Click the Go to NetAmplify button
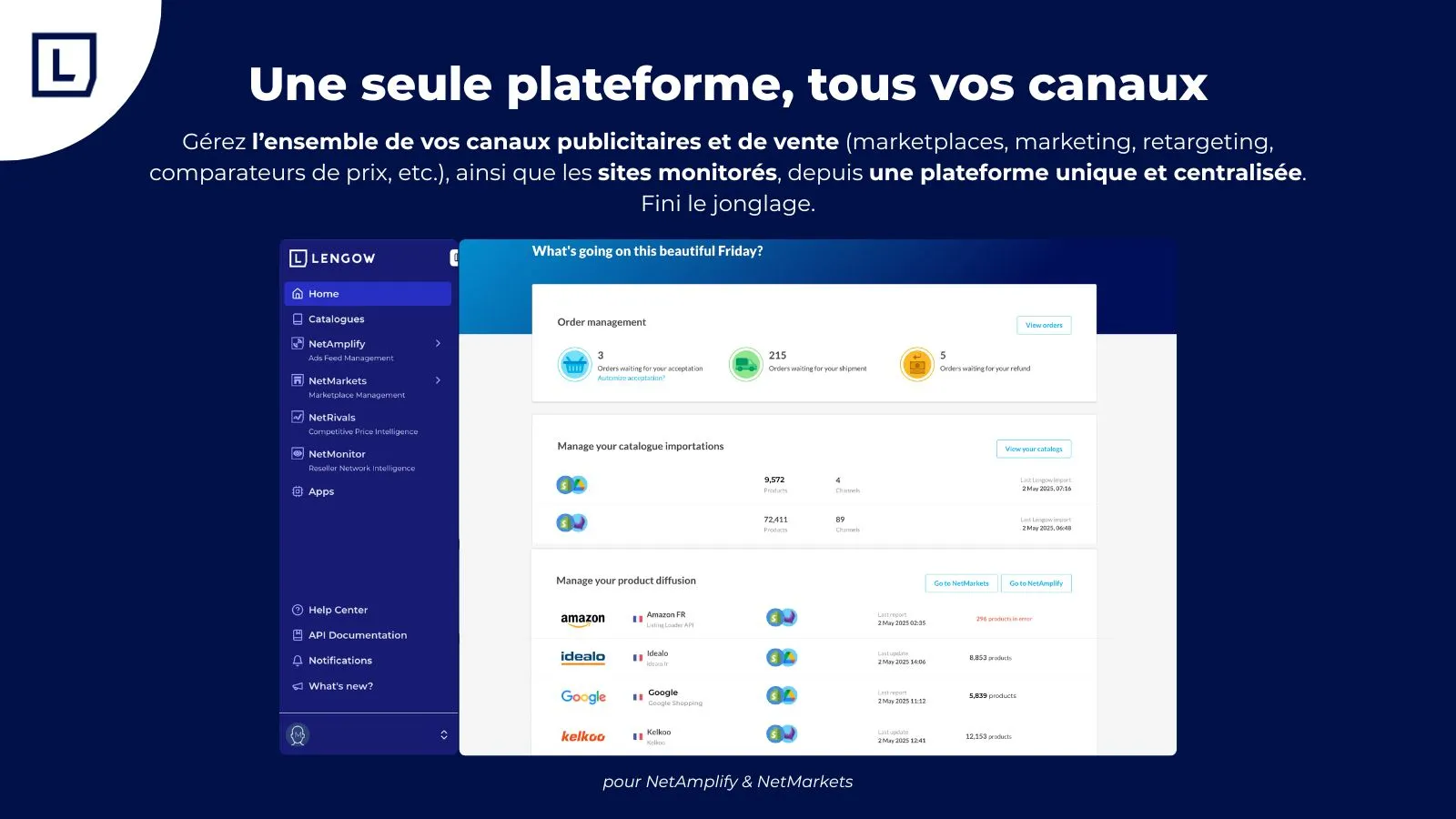 click(x=1036, y=583)
